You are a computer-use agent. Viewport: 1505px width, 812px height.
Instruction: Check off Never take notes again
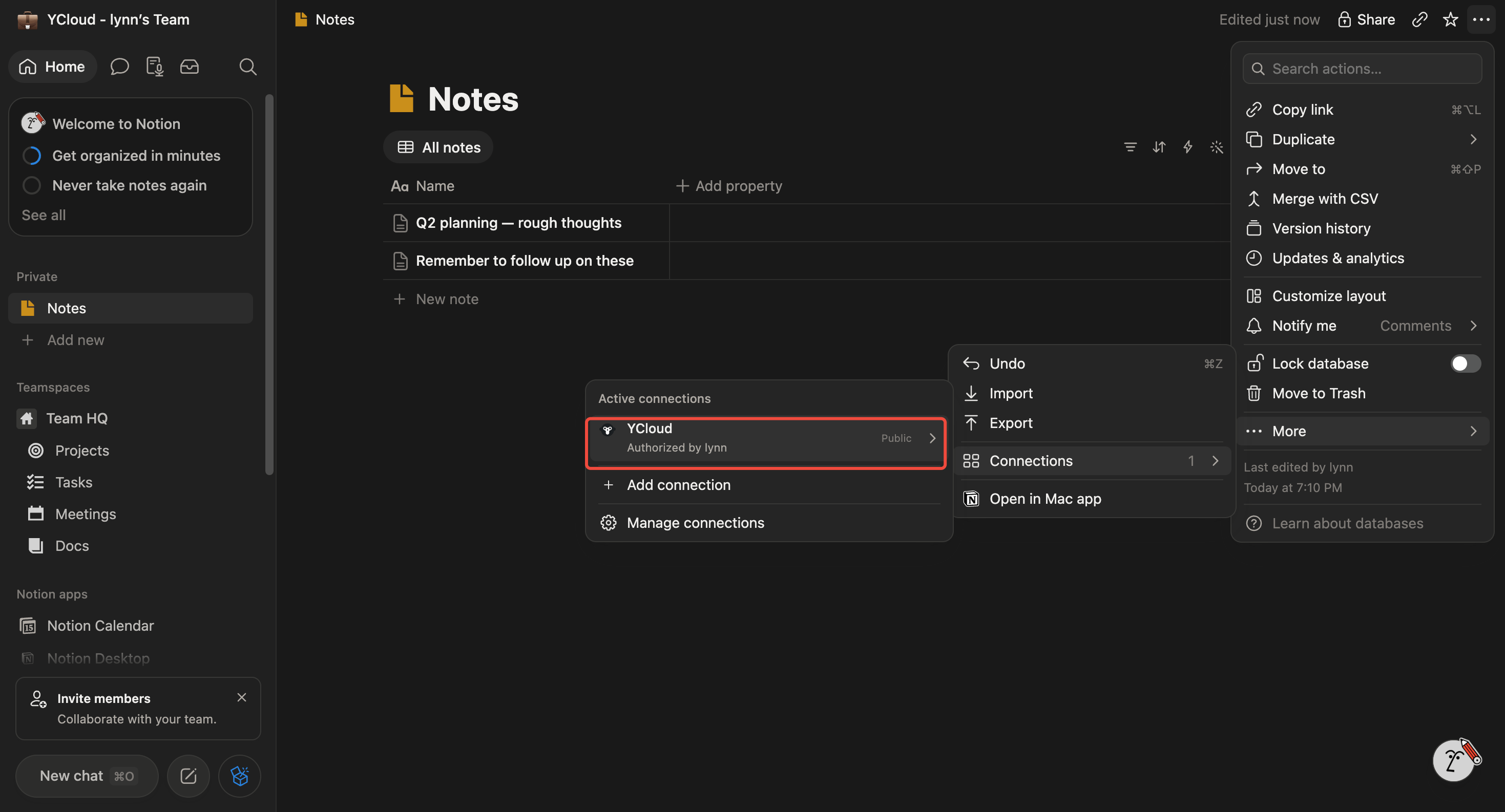tap(32, 186)
